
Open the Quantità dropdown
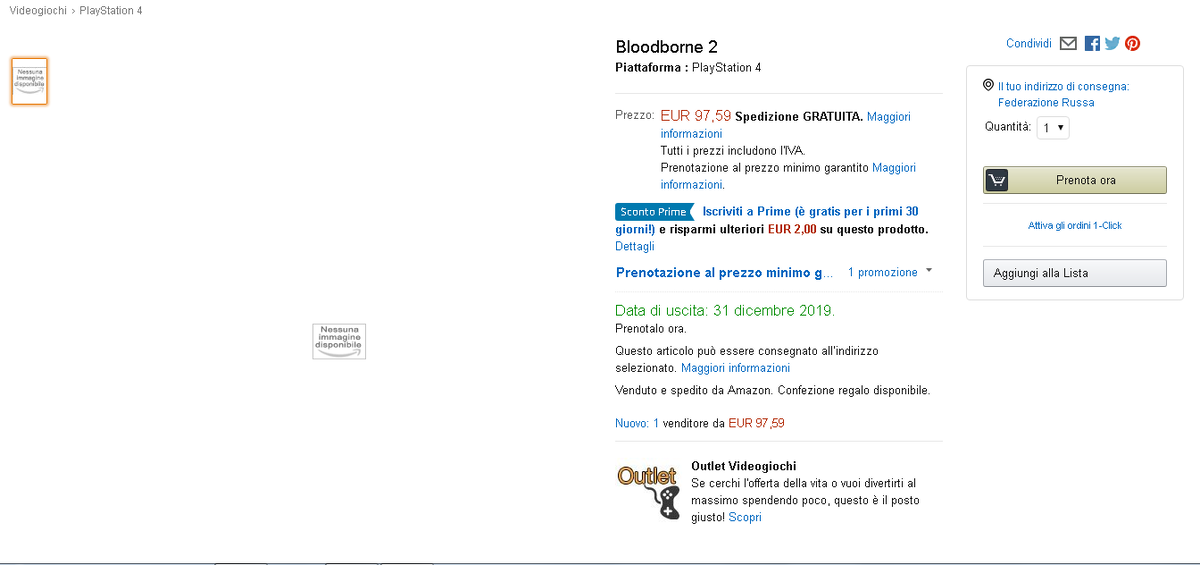[1053, 128]
